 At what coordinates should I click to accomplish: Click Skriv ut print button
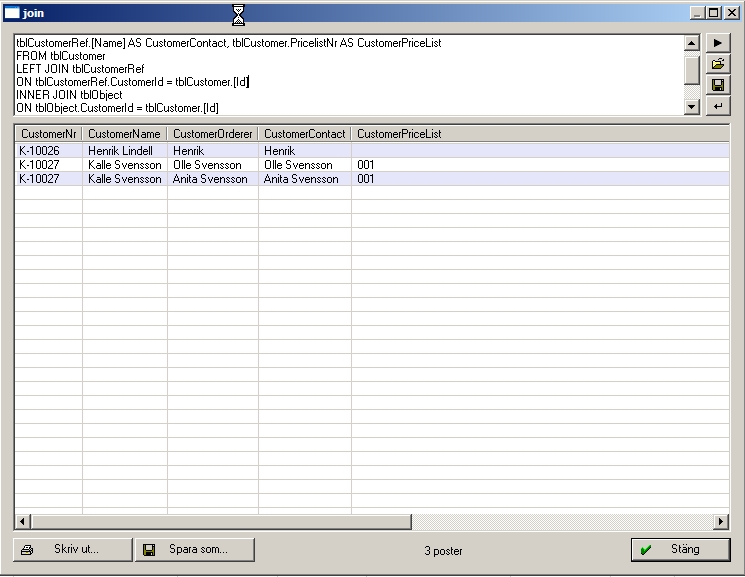(x=73, y=549)
